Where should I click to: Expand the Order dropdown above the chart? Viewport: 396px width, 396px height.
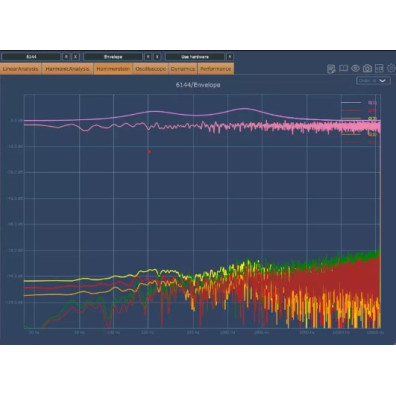(373, 81)
